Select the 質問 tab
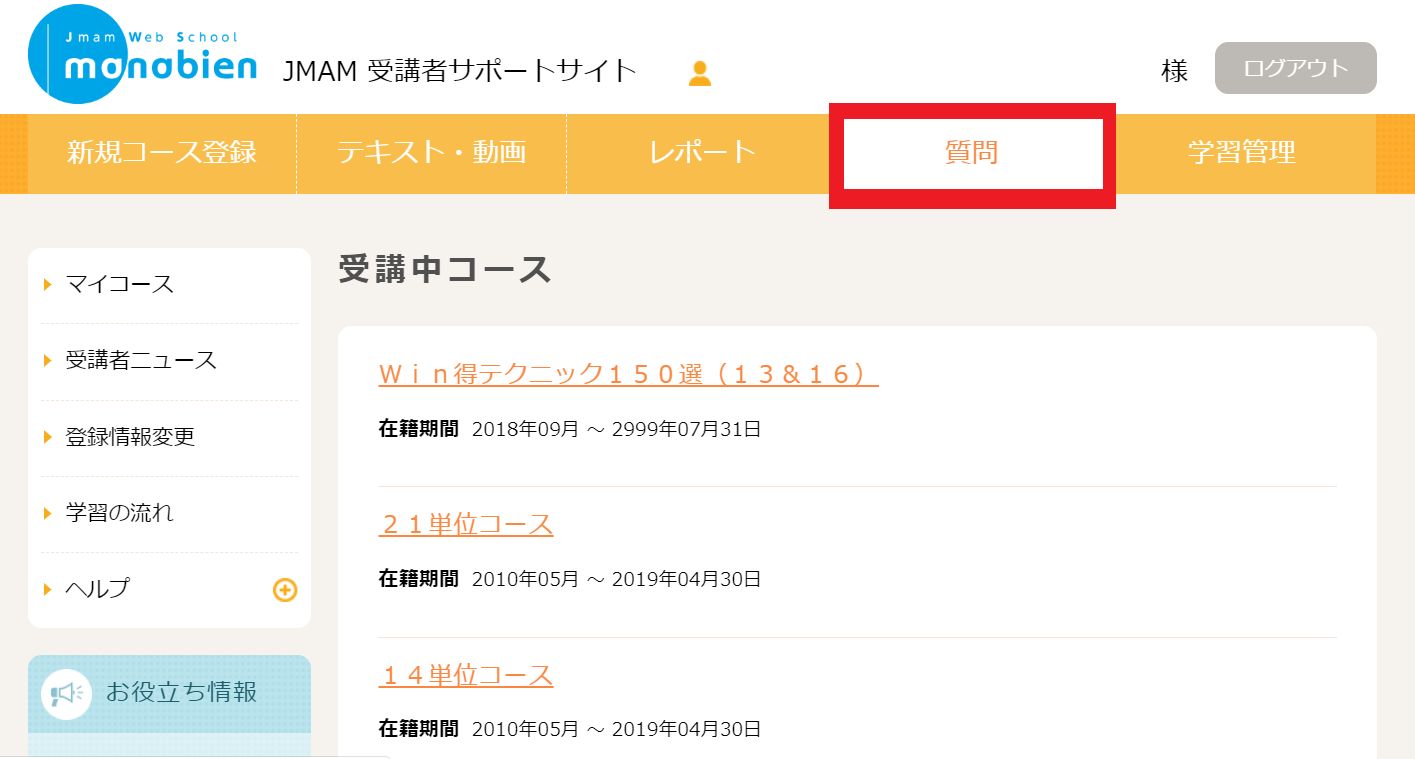The height and width of the screenshot is (759, 1415). coord(972,153)
